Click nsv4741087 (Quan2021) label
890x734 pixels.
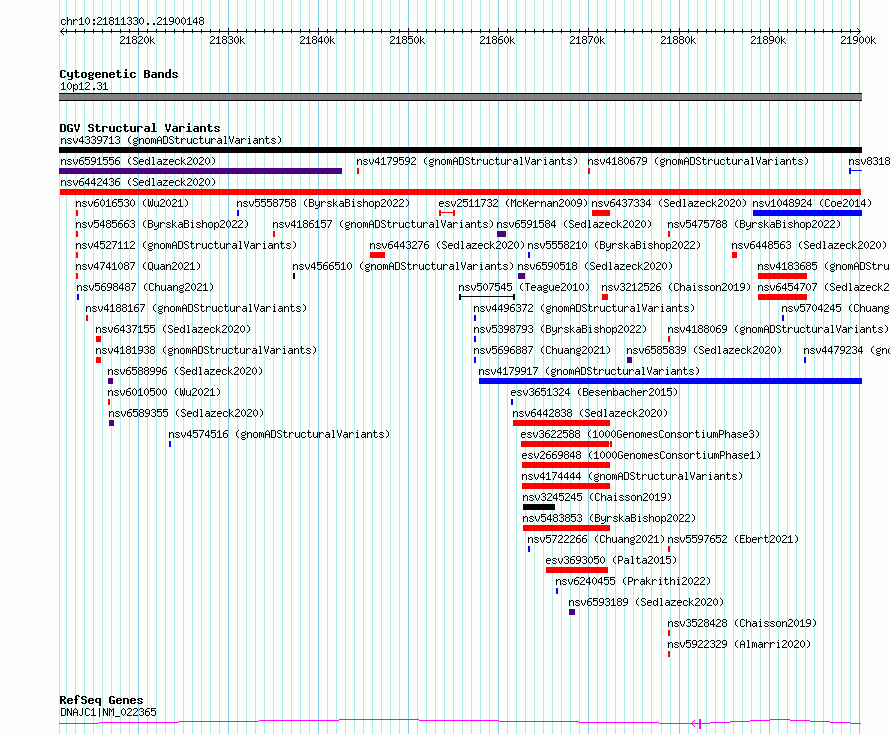[138, 266]
